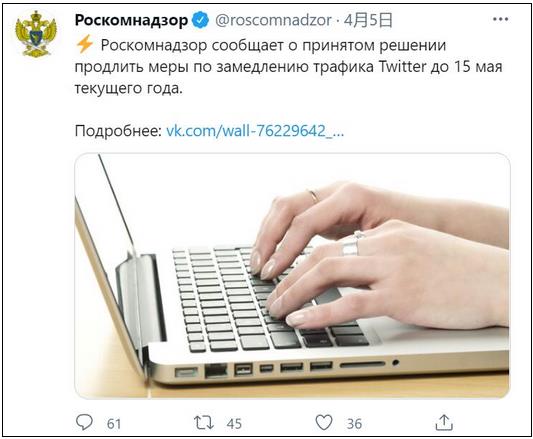Screen dimensions: 533x439
Task: Retweet using the retweet arrows icon
Action: point(204,423)
